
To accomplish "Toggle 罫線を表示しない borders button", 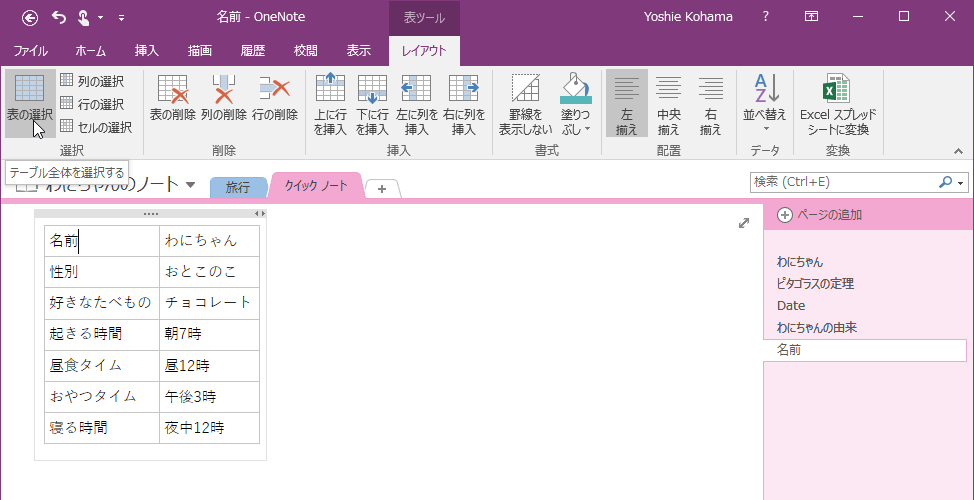I will 526,104.
